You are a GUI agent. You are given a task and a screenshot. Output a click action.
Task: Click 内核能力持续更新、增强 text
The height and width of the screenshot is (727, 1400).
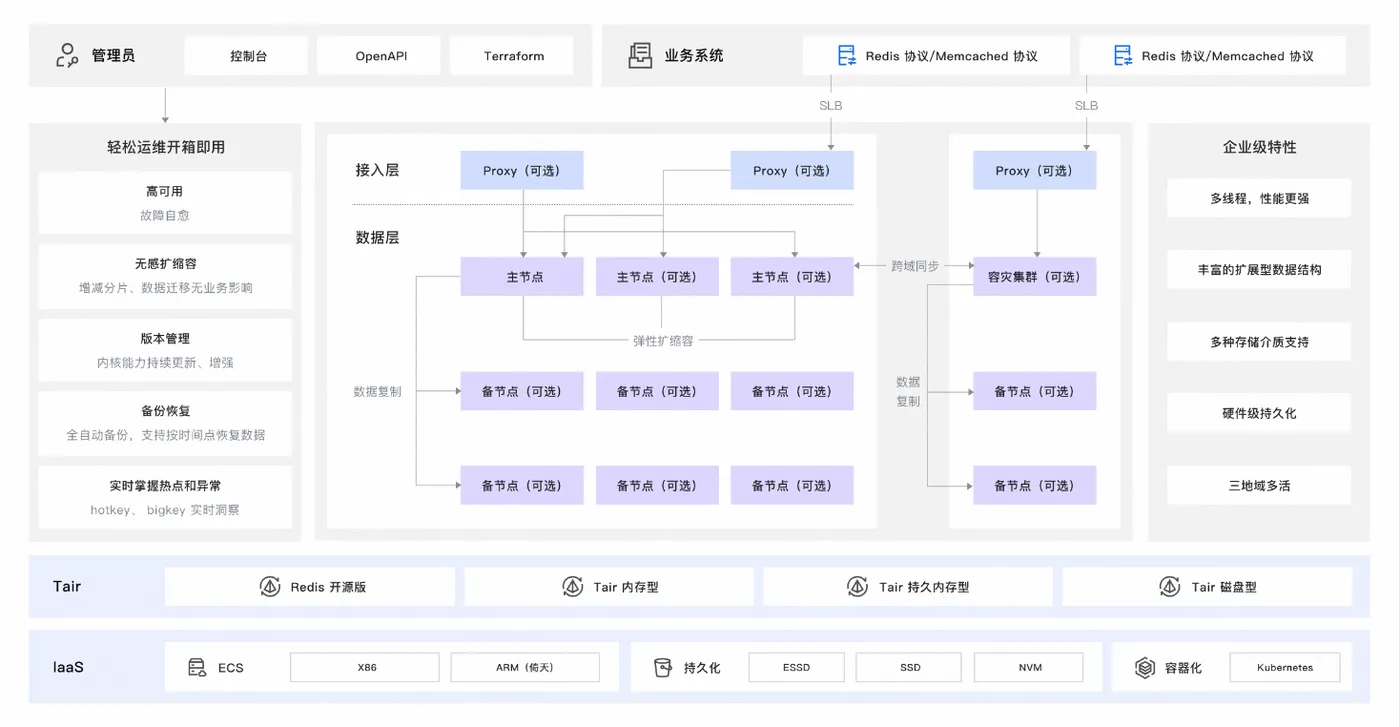[165, 363]
